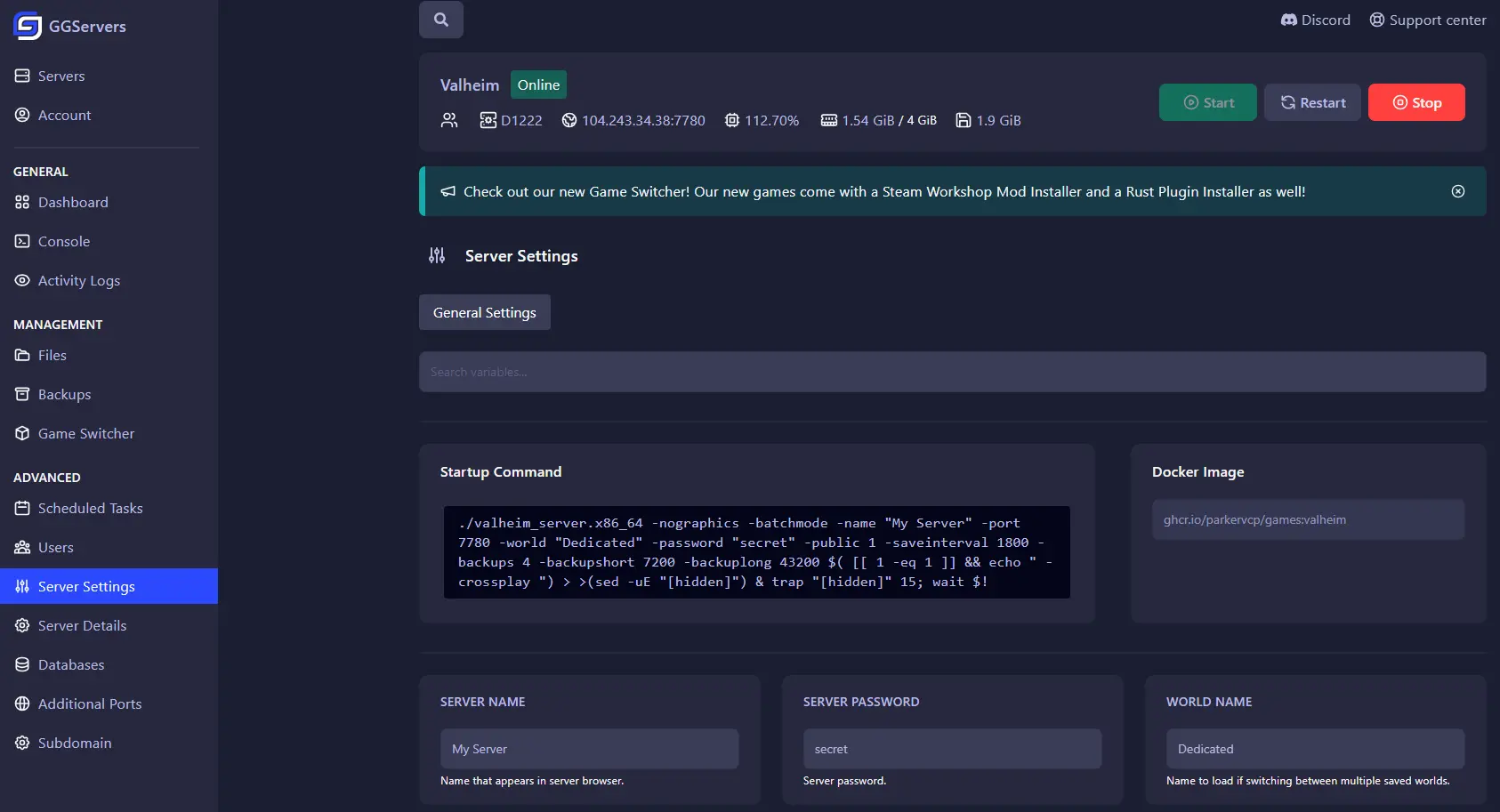The image size is (1500, 812).
Task: Click the users icon under Valheim title
Action: pos(449,120)
